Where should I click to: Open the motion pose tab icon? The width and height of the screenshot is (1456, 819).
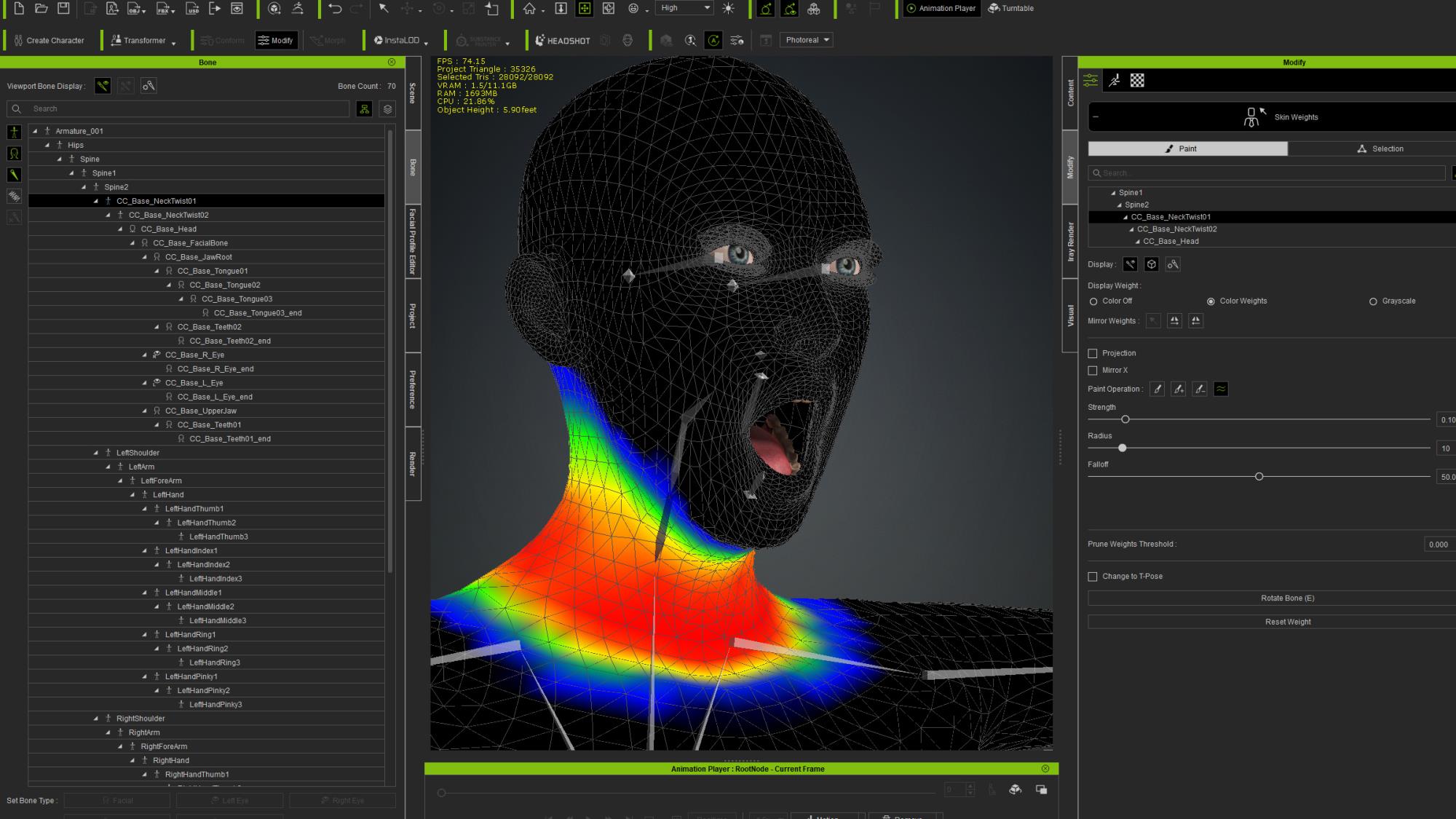(1115, 81)
